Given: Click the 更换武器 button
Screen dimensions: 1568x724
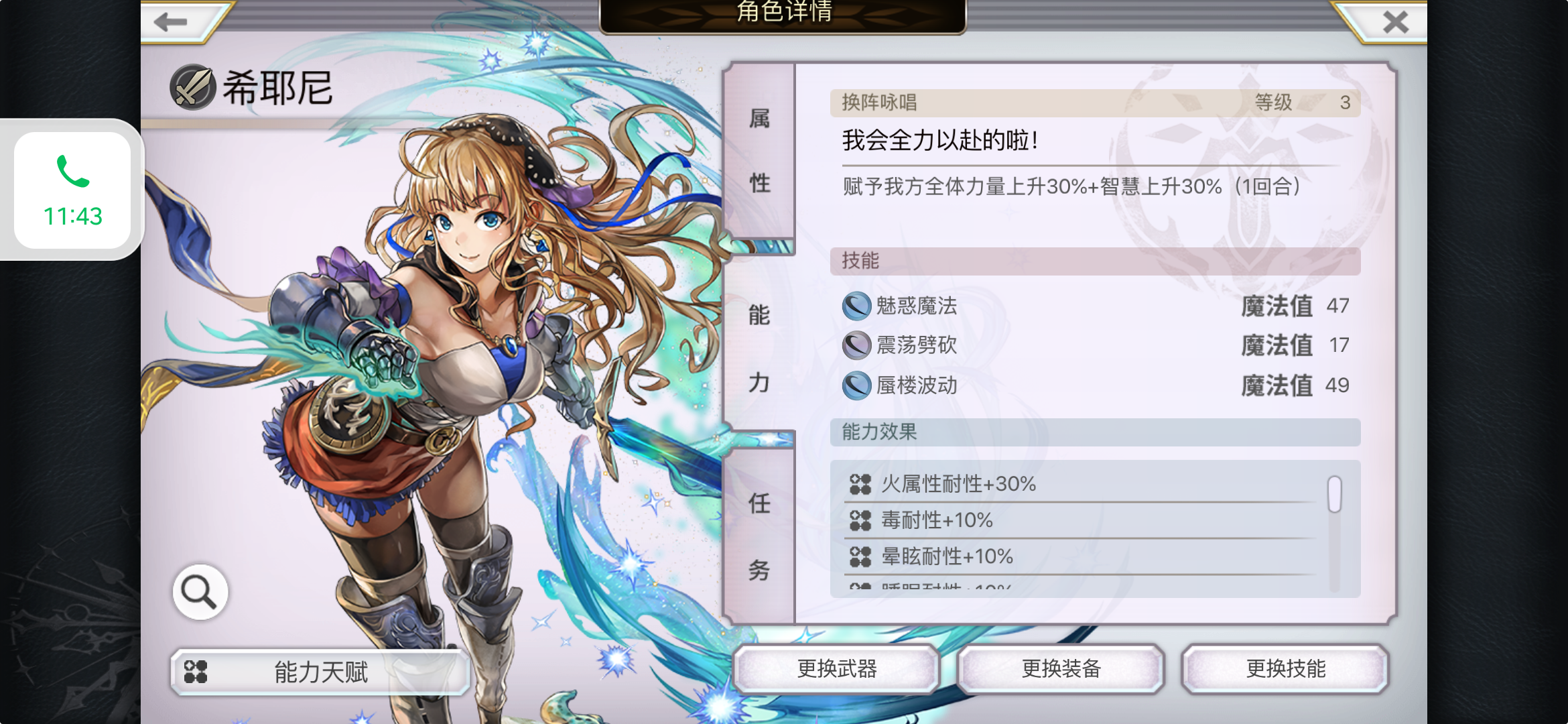Looking at the screenshot, I should click(836, 668).
